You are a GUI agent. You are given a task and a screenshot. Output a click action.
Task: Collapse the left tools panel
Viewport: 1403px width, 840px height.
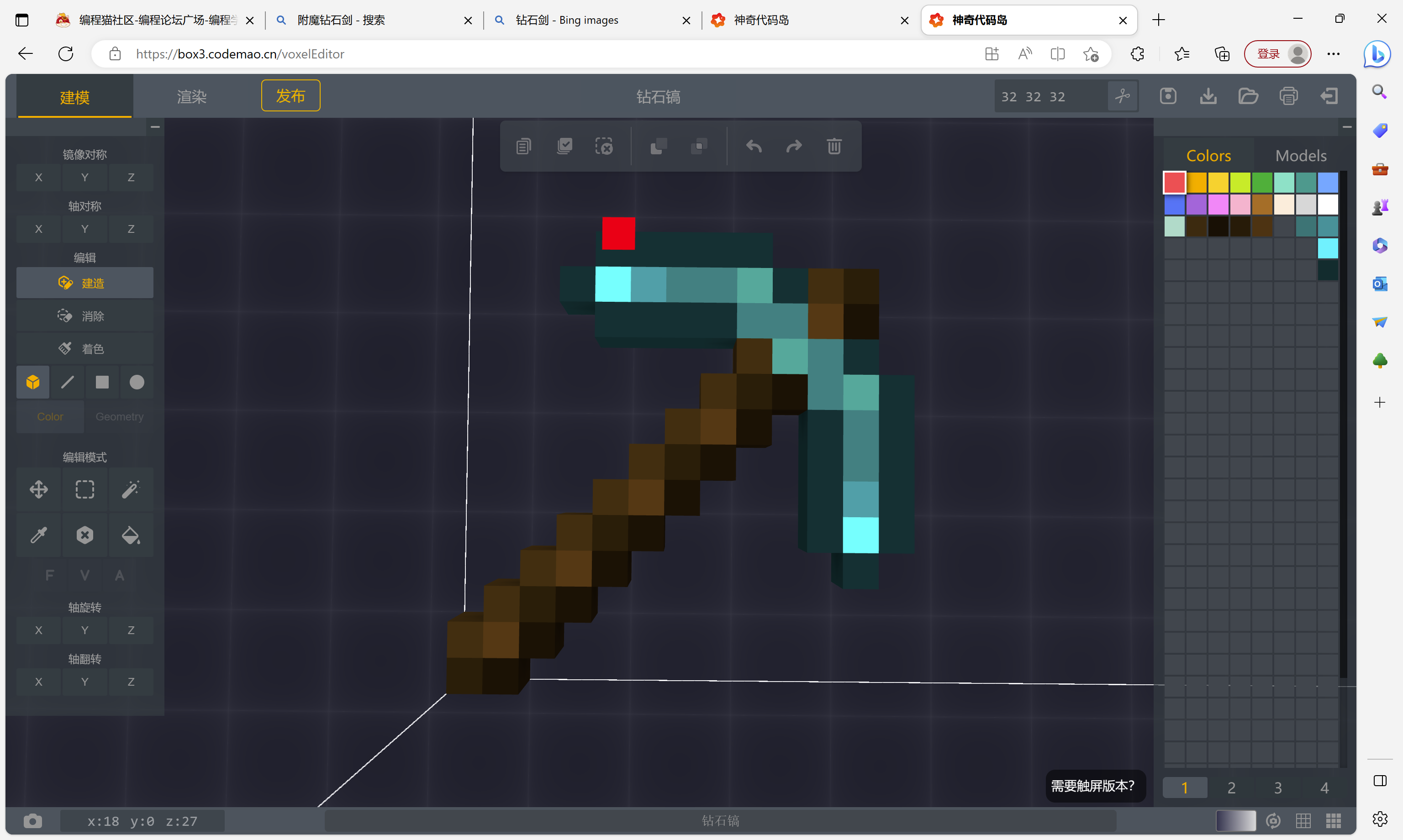(x=155, y=127)
